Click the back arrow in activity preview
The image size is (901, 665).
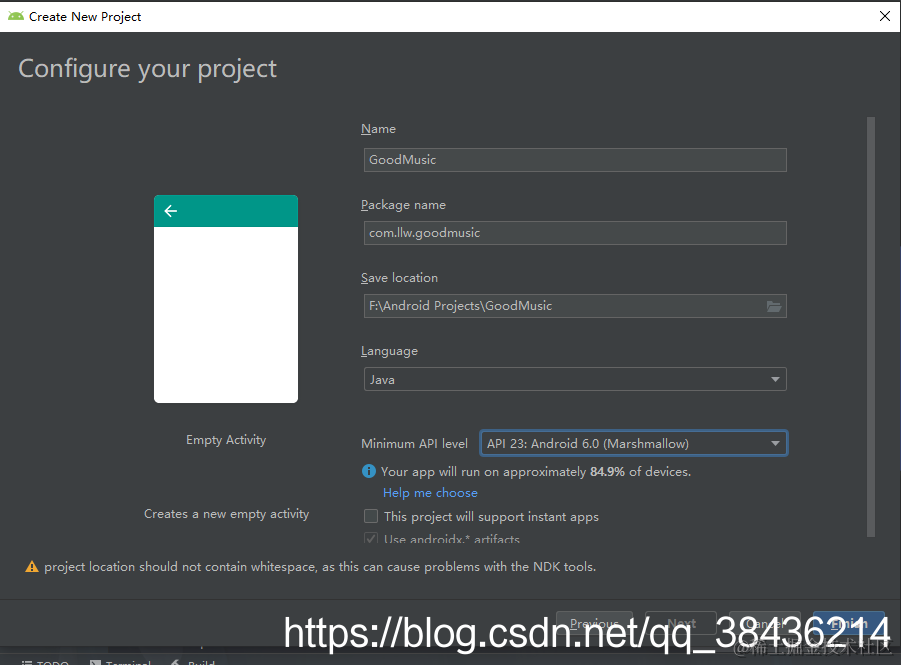[171, 211]
